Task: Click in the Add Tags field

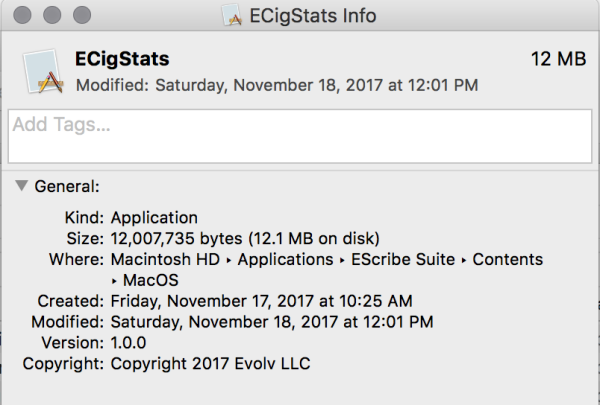Action: click(298, 135)
